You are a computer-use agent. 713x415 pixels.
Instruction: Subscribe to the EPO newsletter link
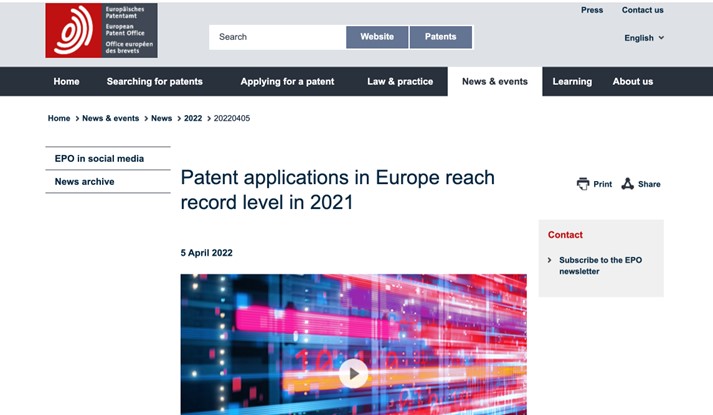[x=600, y=265]
